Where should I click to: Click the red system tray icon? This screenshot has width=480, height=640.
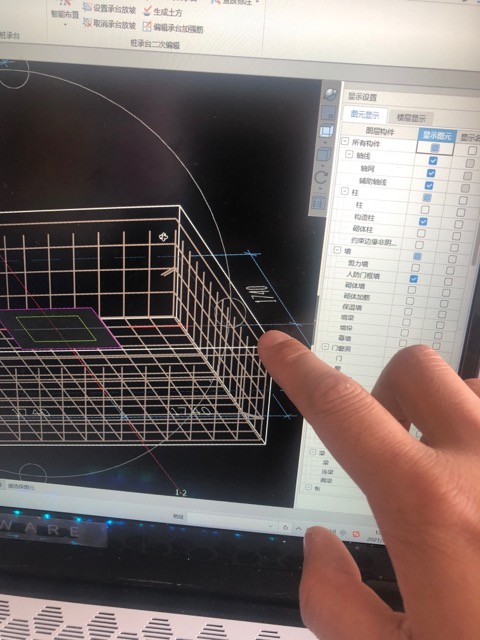click(356, 534)
